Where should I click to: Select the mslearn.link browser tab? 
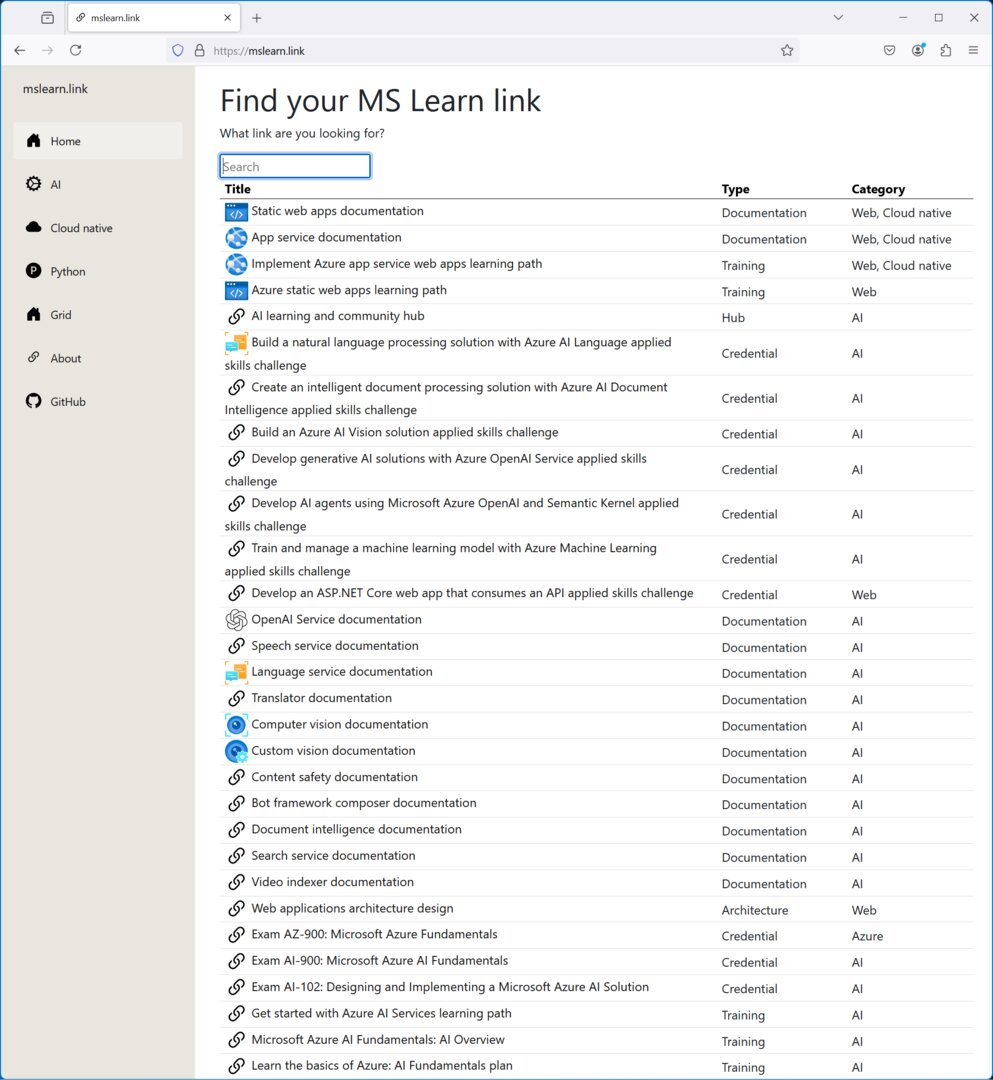click(154, 18)
